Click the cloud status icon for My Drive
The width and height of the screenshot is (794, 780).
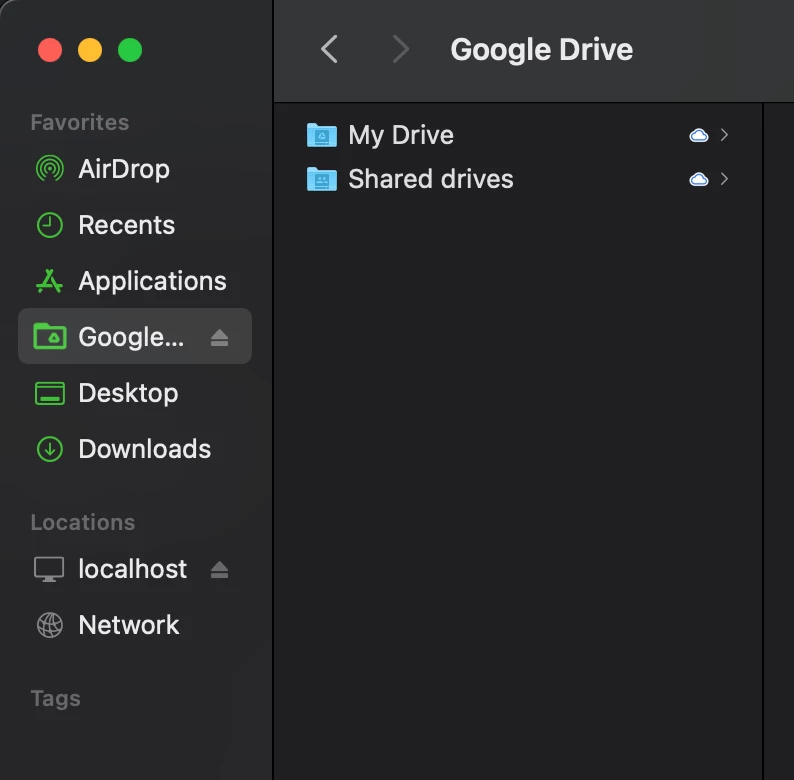click(699, 135)
